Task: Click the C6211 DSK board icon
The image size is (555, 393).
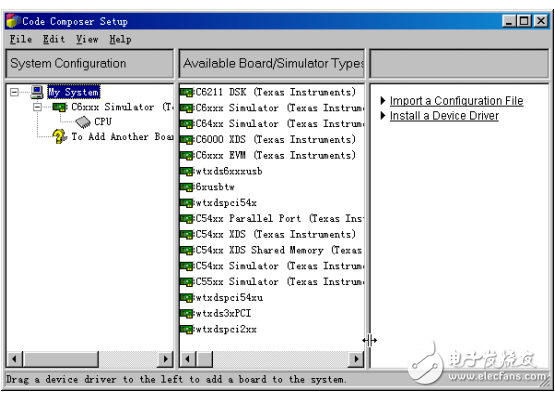Action: click(x=187, y=92)
